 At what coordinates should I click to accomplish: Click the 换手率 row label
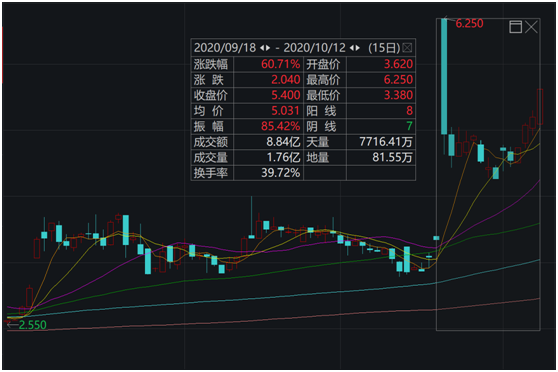click(211, 173)
